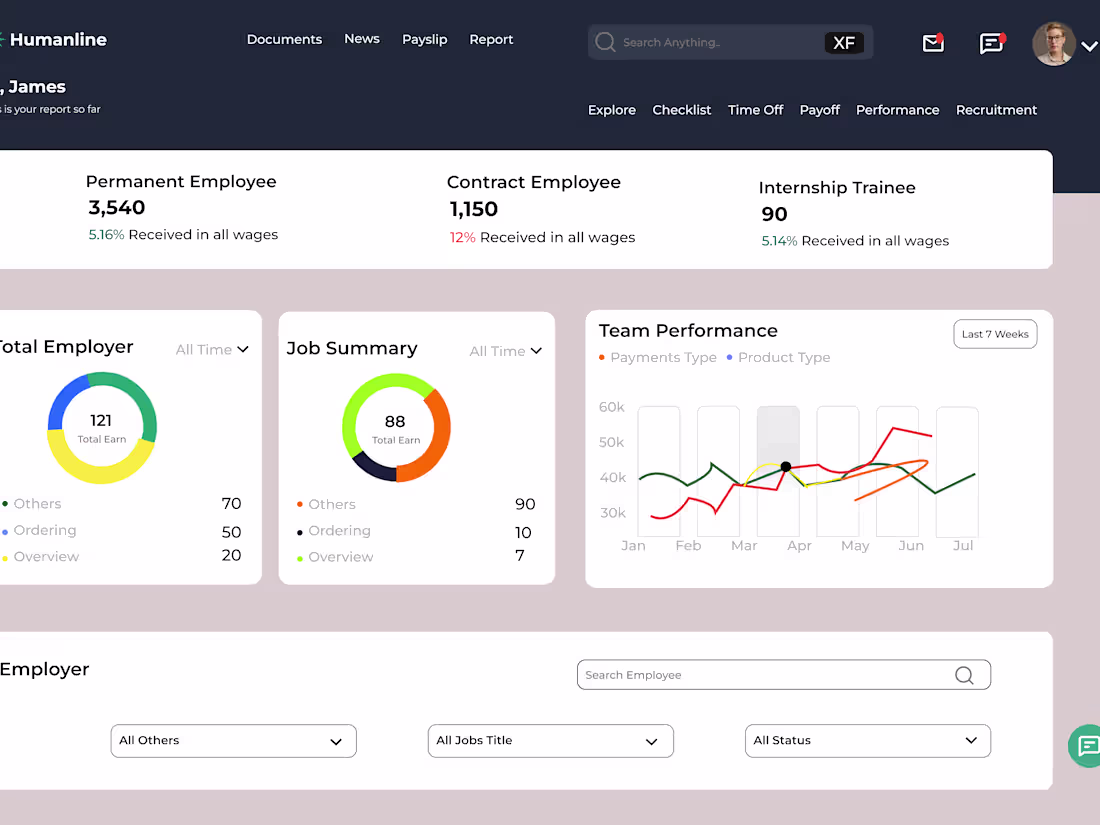
Task: Click the magnifier icon in top search bar
Action: click(605, 42)
